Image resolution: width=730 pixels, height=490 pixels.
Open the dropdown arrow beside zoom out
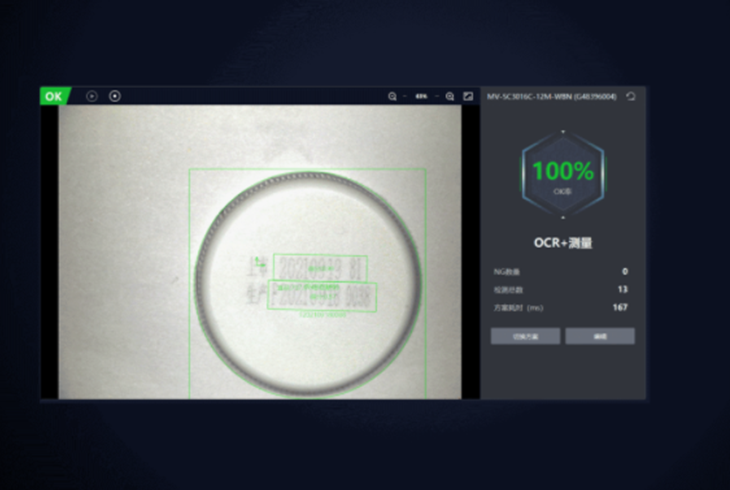(x=404, y=96)
